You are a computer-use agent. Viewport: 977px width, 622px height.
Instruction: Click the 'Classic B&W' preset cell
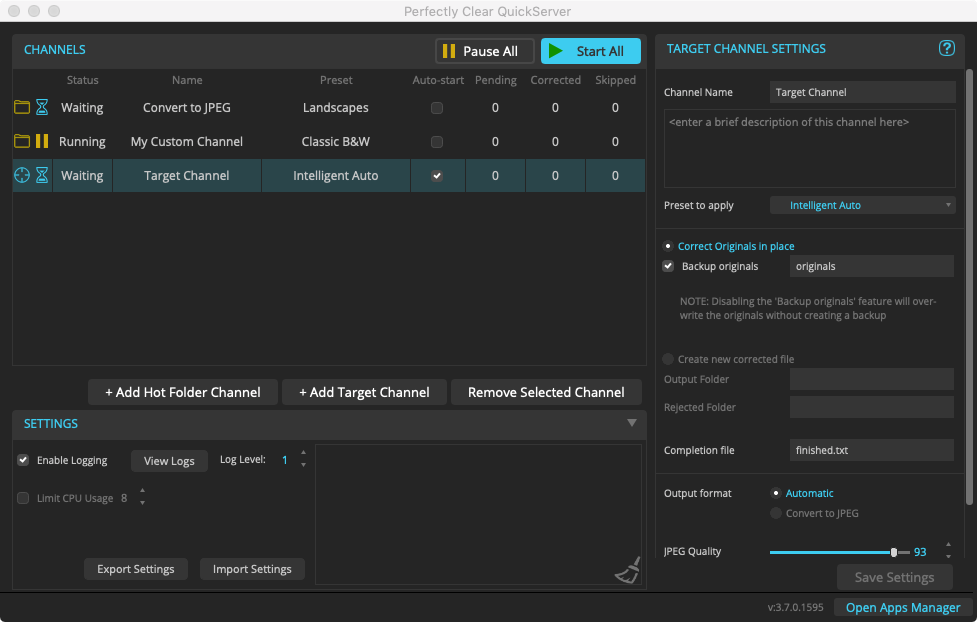336,141
